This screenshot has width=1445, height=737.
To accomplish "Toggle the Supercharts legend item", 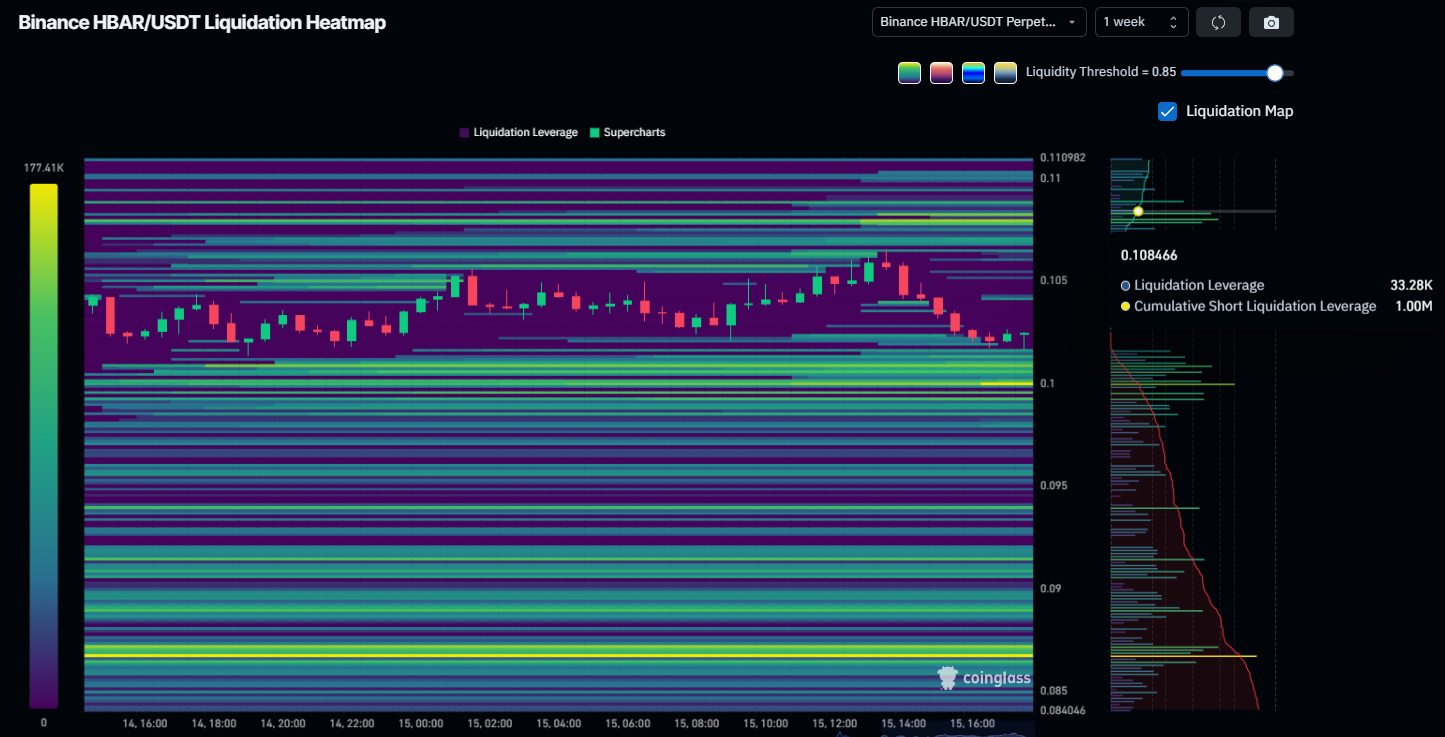I will tap(627, 131).
